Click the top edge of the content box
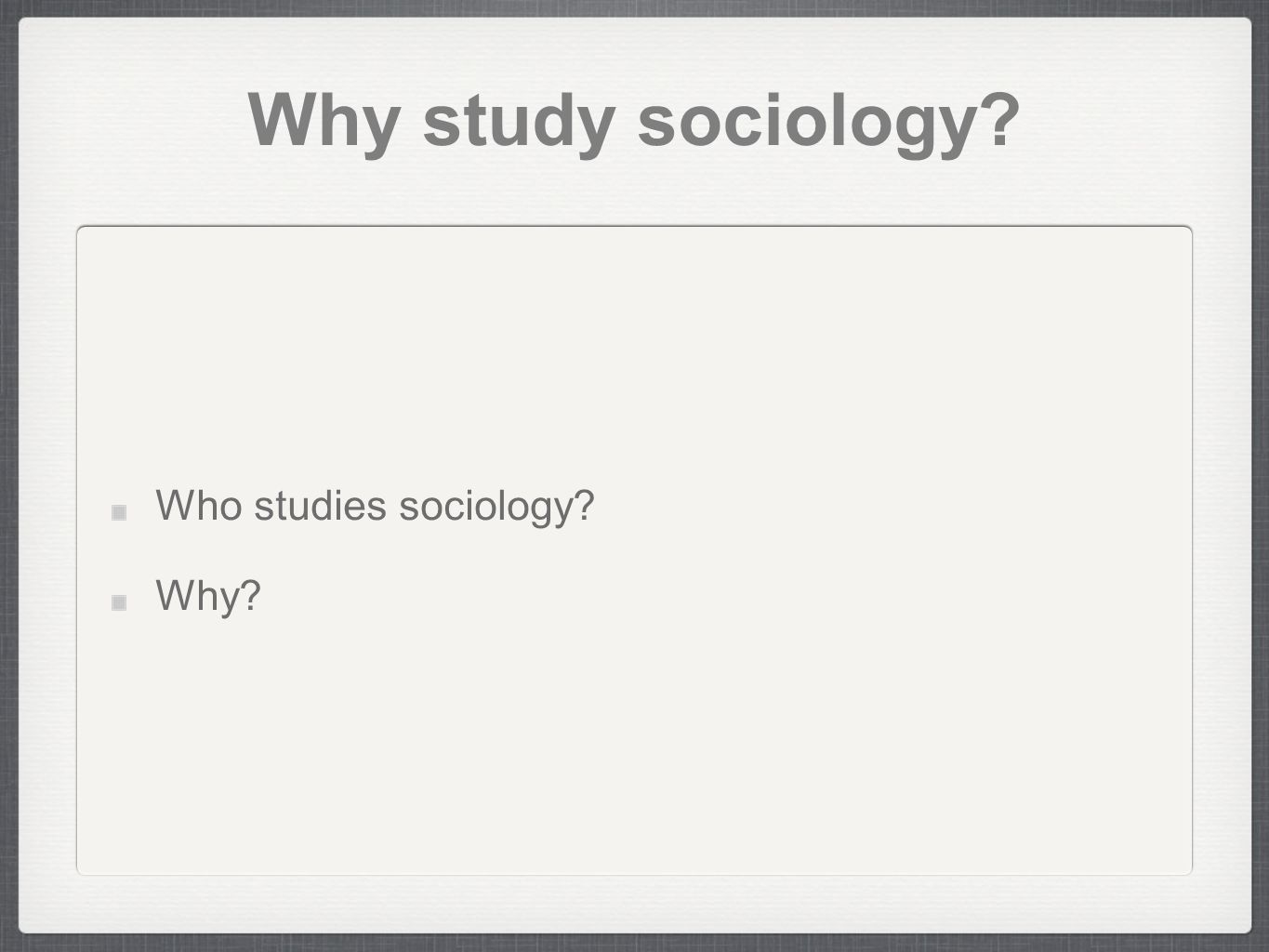The image size is (1269, 952). tap(634, 227)
